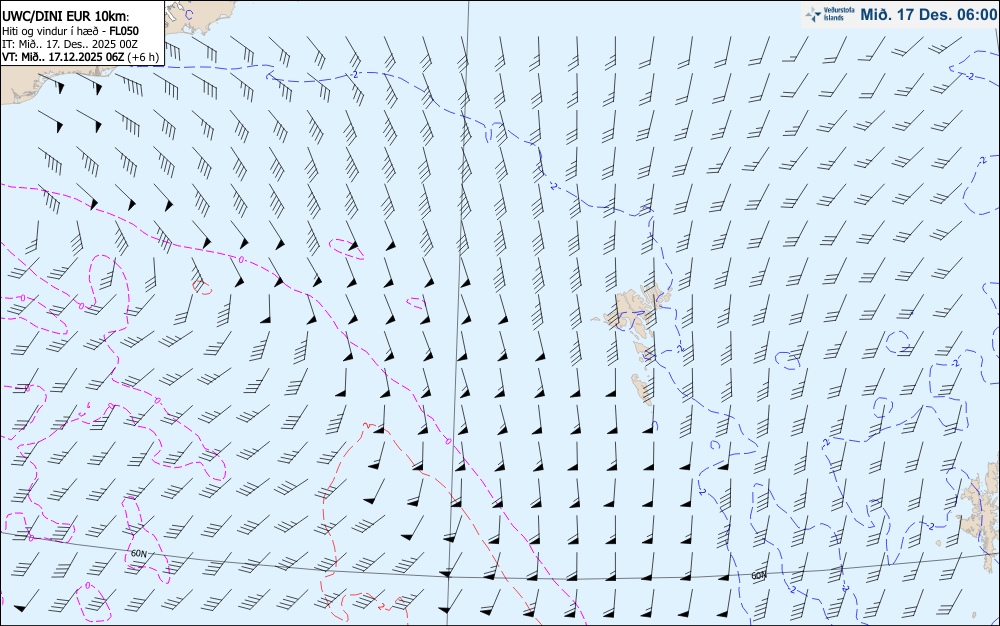Screen dimensions: 1000x626
Task: Select the "Hiti og vindur í hæð - FL050" line
Action: point(70,31)
